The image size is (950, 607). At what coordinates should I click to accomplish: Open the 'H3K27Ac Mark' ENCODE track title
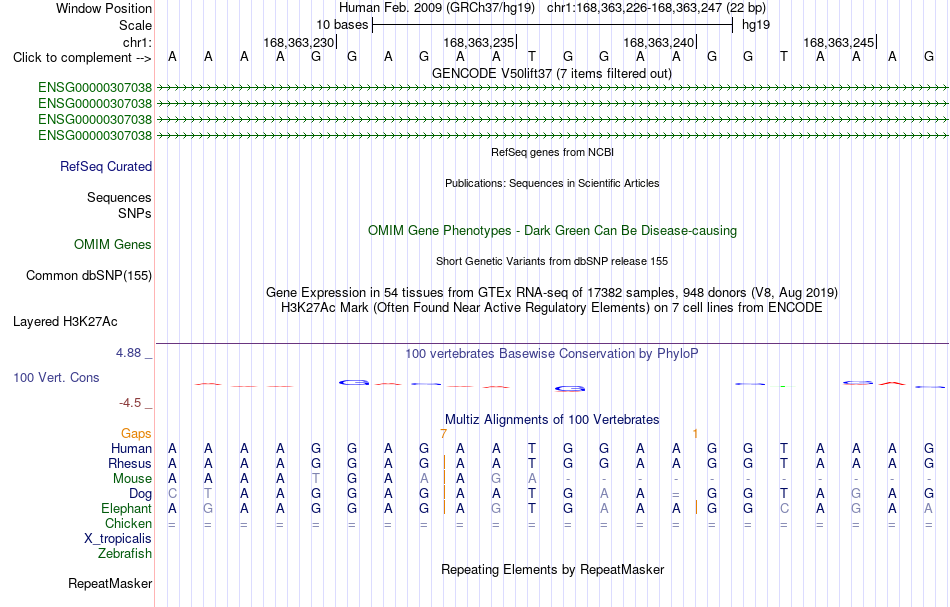pyautogui.click(x=552, y=308)
